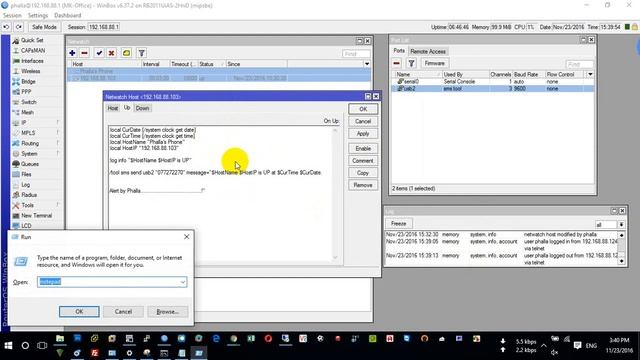Add new Netwatch entry with plus icon
The image size is (640, 360).
coord(72,53)
